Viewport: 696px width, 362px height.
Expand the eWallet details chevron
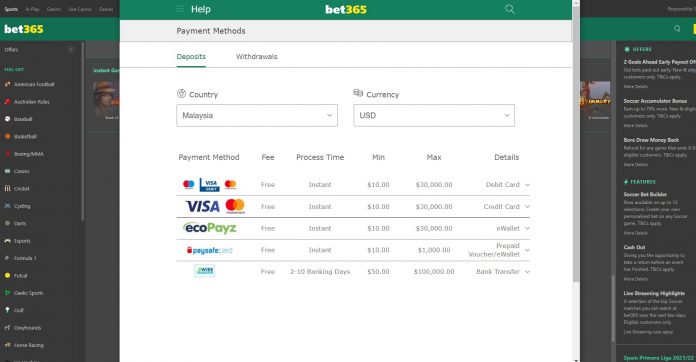point(527,228)
